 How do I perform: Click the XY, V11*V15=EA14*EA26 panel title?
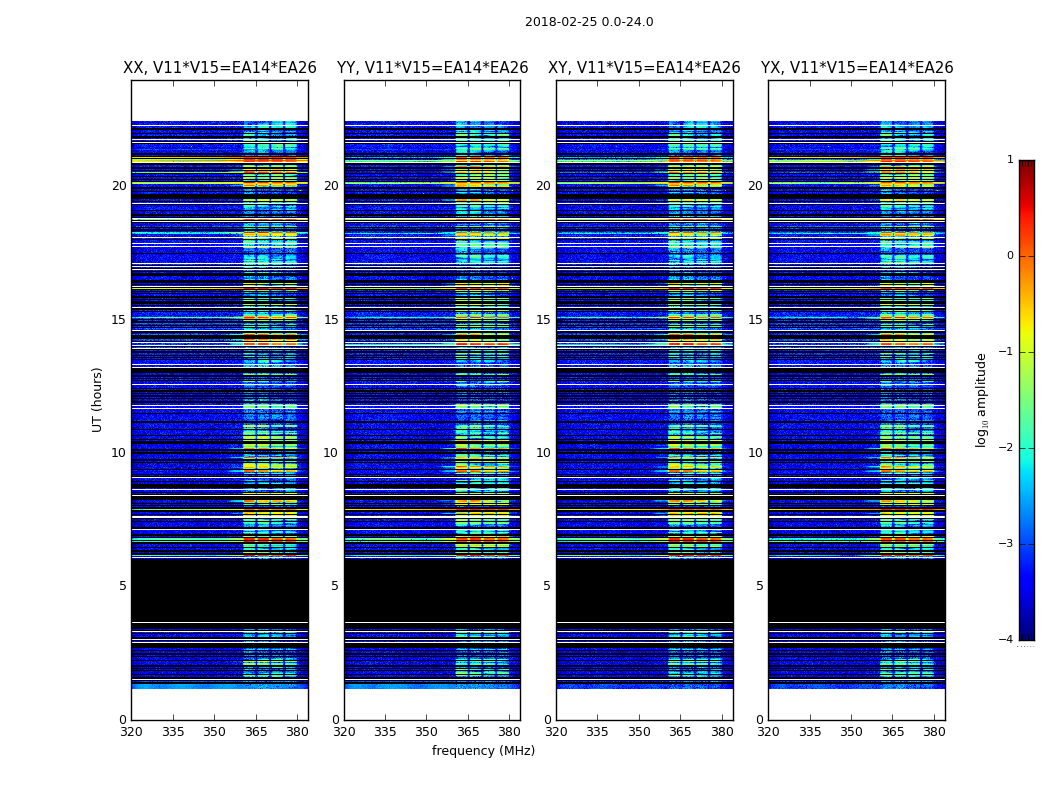(x=644, y=68)
